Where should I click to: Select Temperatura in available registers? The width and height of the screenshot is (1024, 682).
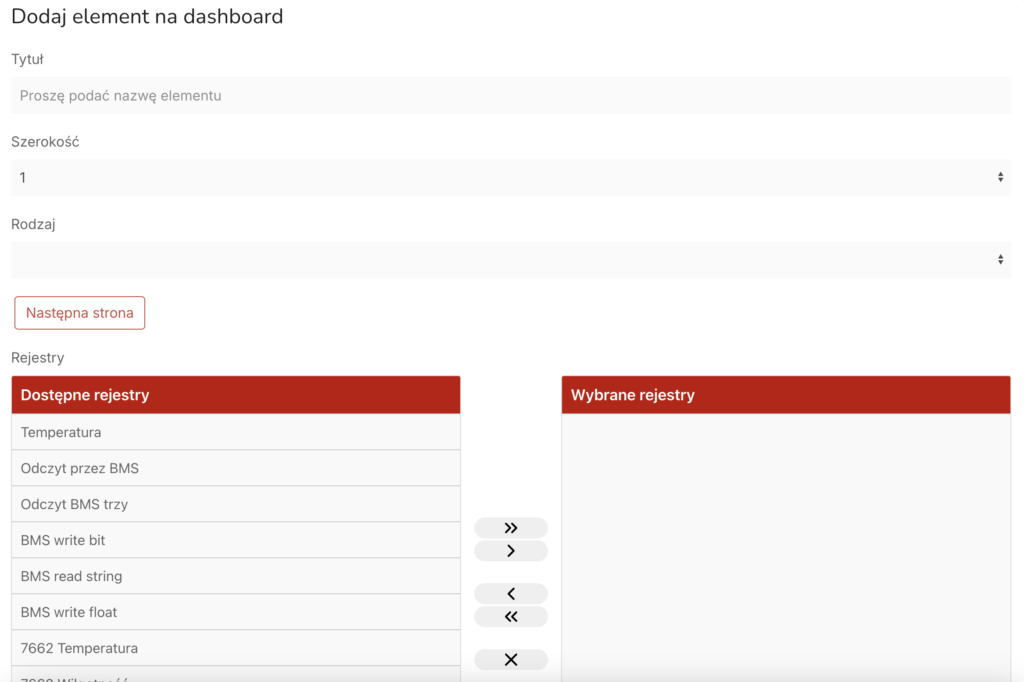pos(236,432)
